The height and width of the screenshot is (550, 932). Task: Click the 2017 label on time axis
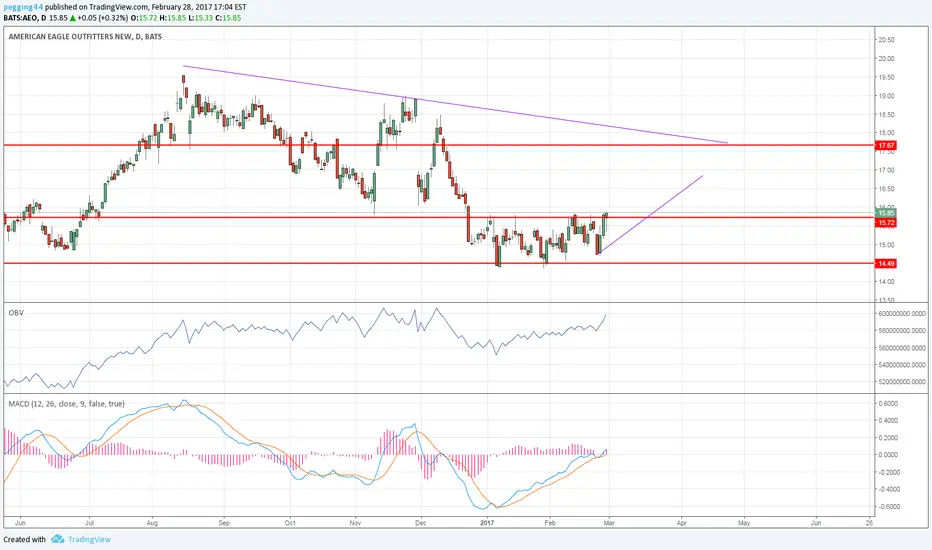(487, 523)
